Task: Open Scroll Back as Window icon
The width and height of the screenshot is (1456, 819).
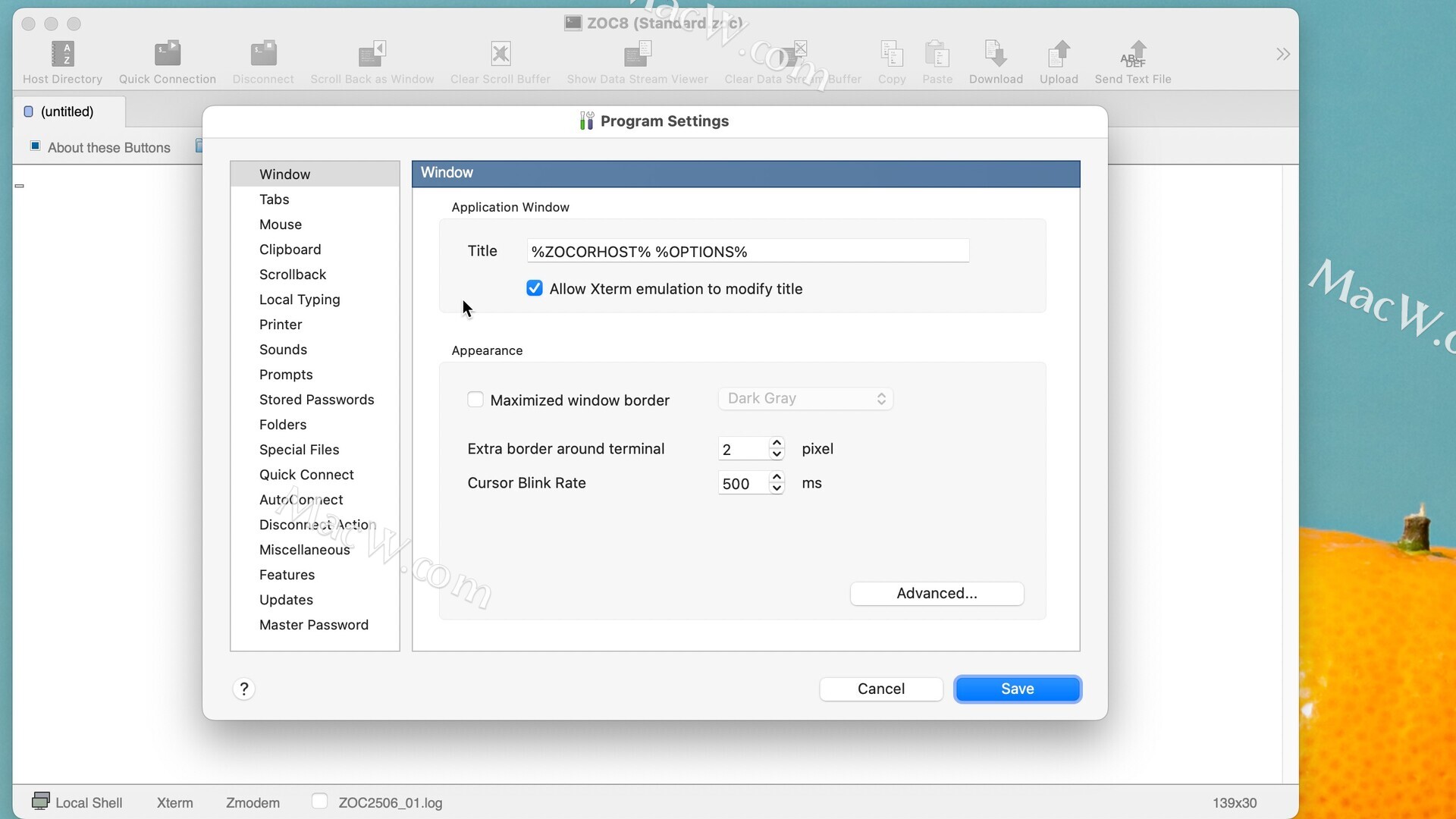Action: click(372, 54)
